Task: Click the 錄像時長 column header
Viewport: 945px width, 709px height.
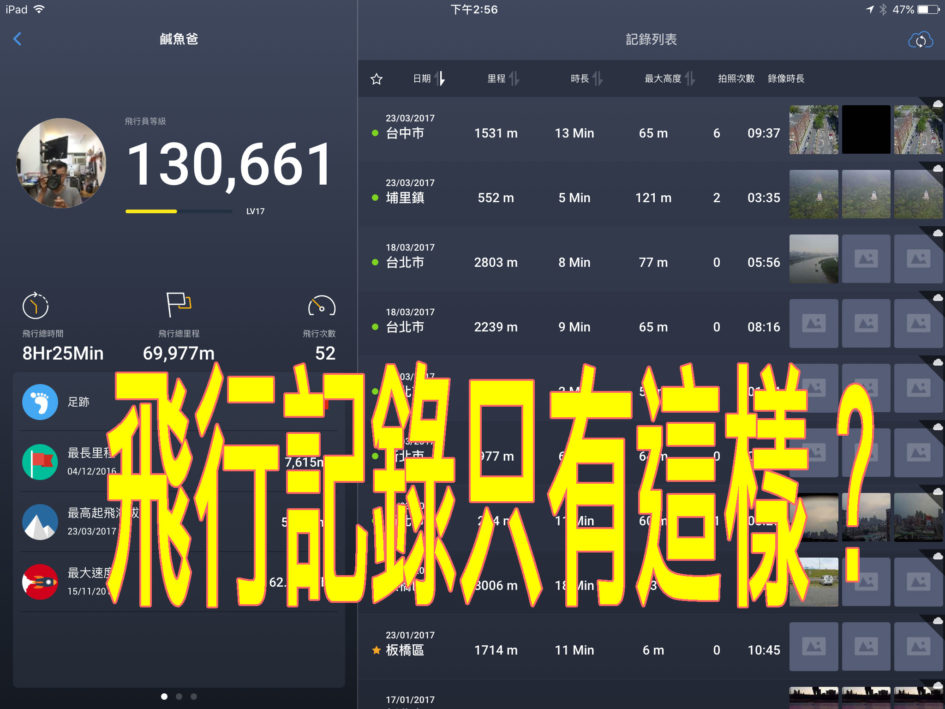Action: [x=786, y=78]
